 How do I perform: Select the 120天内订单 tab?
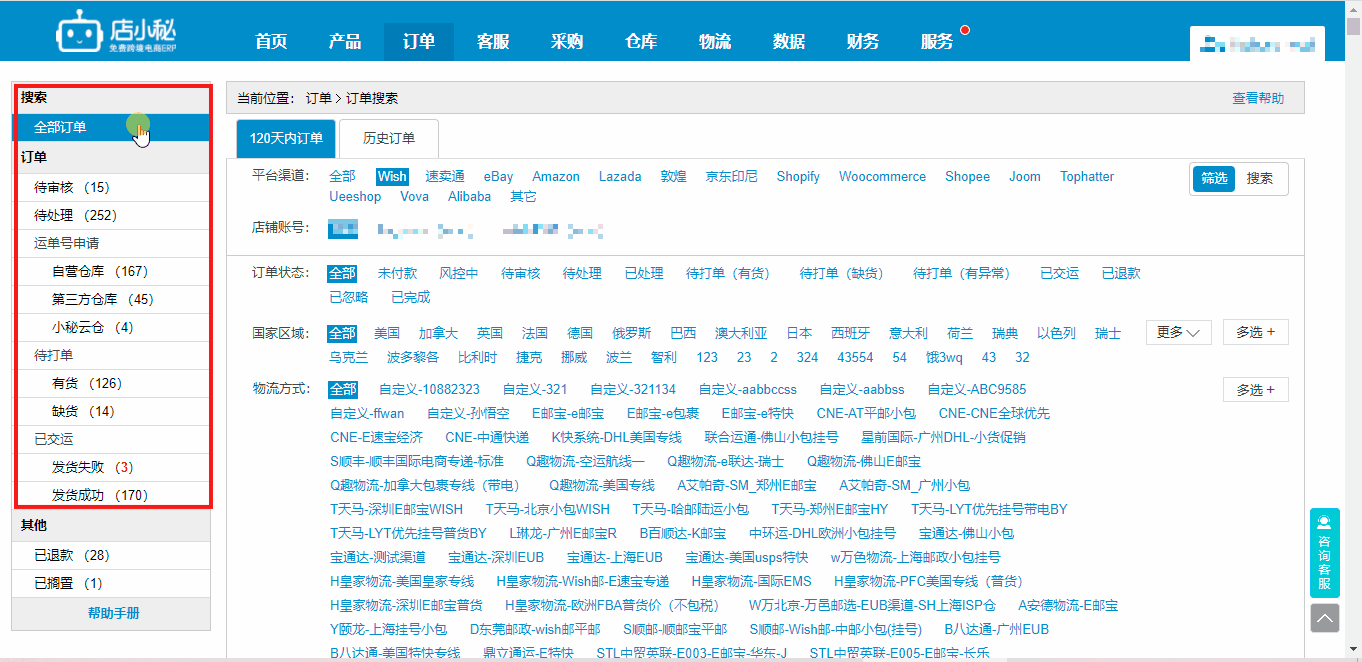[x=287, y=138]
